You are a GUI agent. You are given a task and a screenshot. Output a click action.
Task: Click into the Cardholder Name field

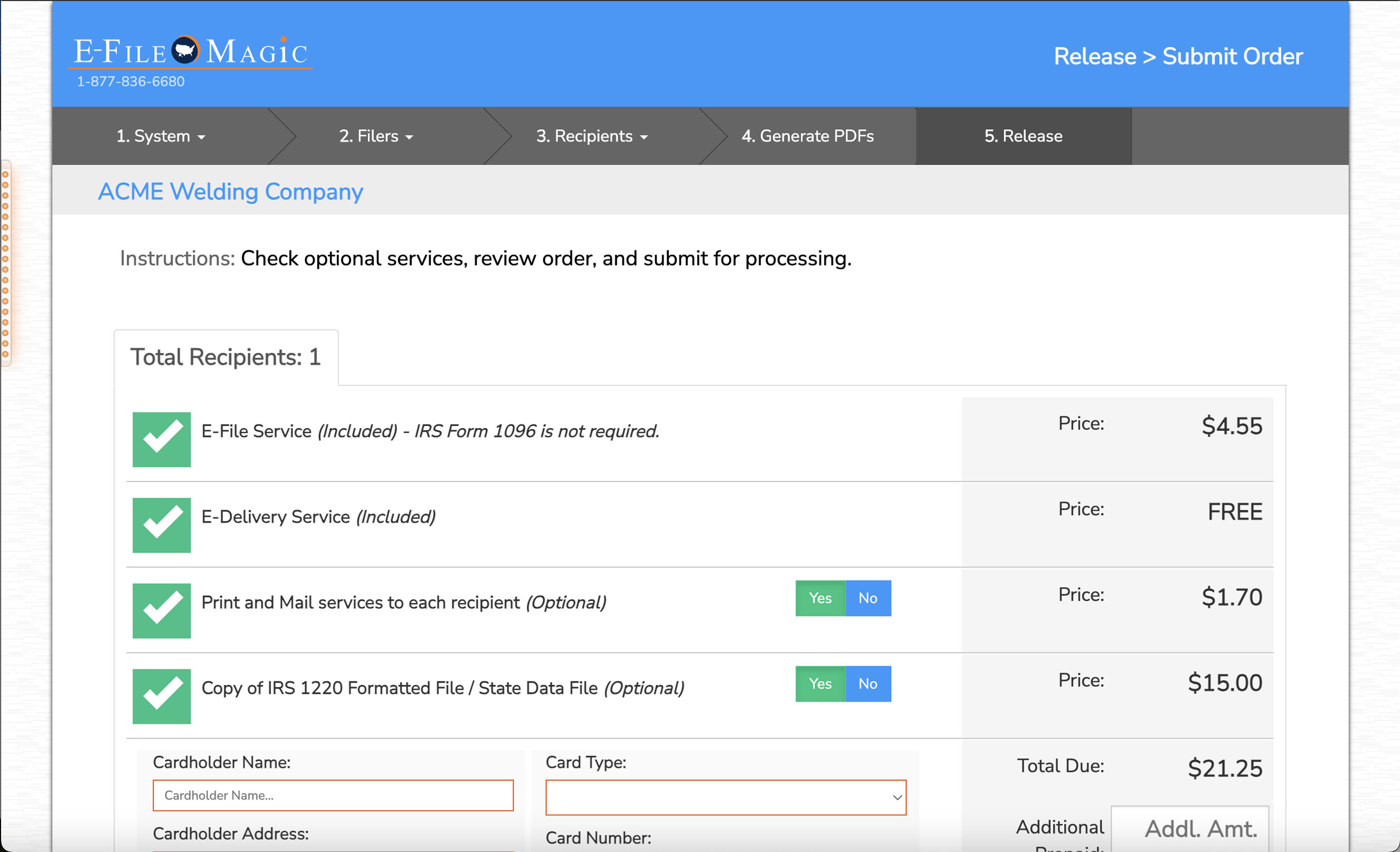tap(333, 795)
